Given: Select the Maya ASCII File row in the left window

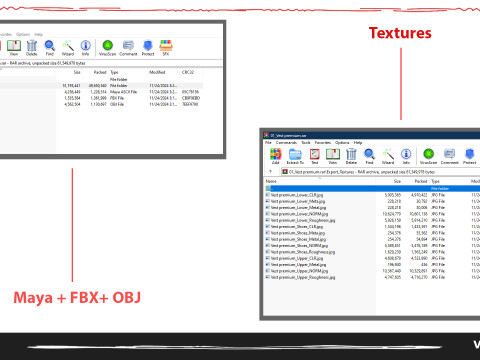Looking at the screenshot, I should tap(101, 92).
